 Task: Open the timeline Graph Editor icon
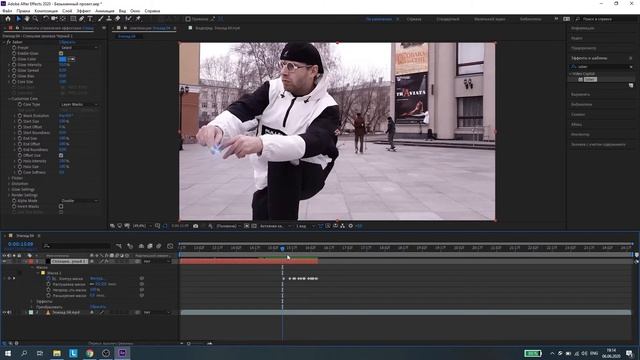pos(170,246)
